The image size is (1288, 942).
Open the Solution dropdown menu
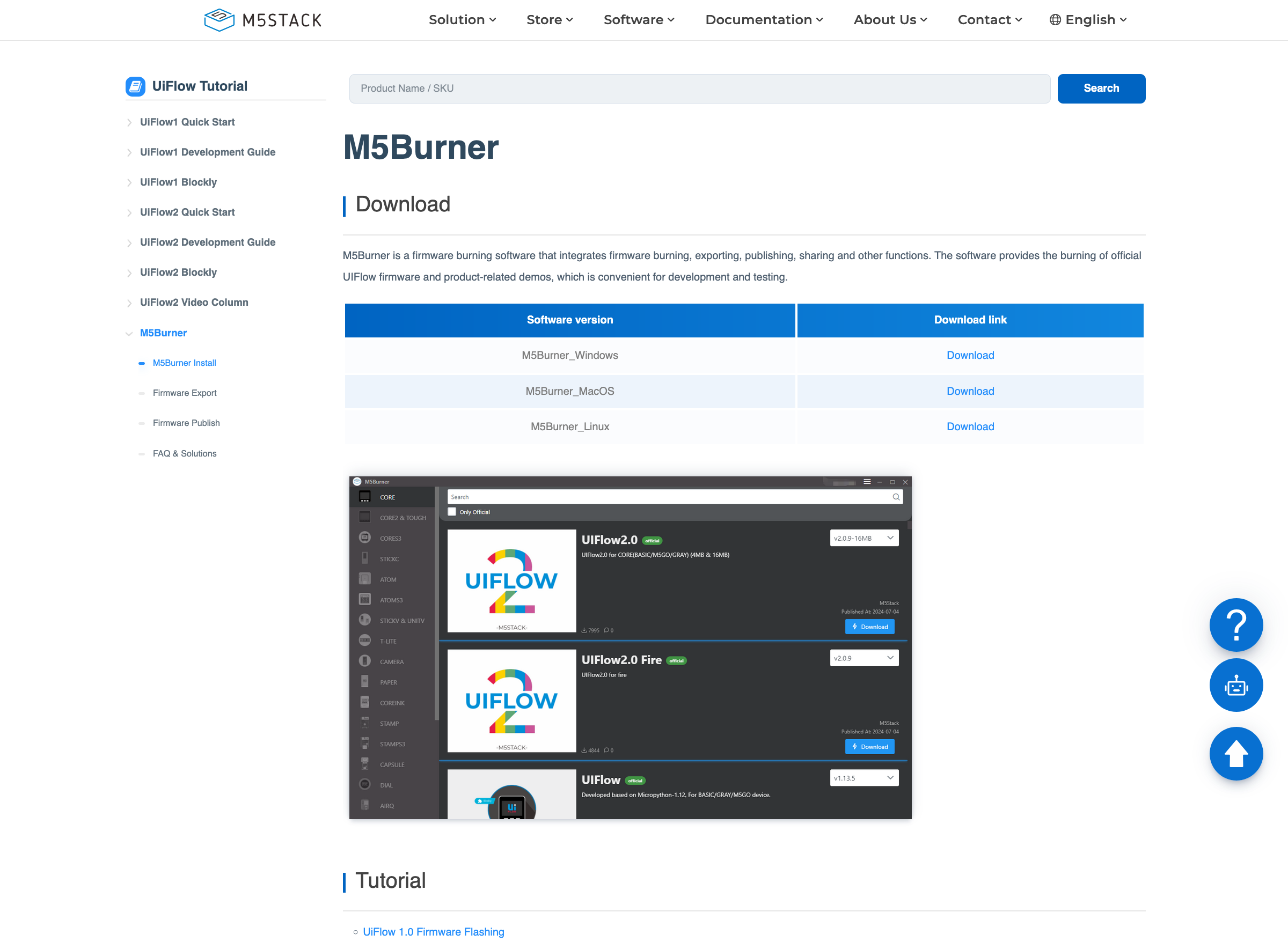(462, 20)
